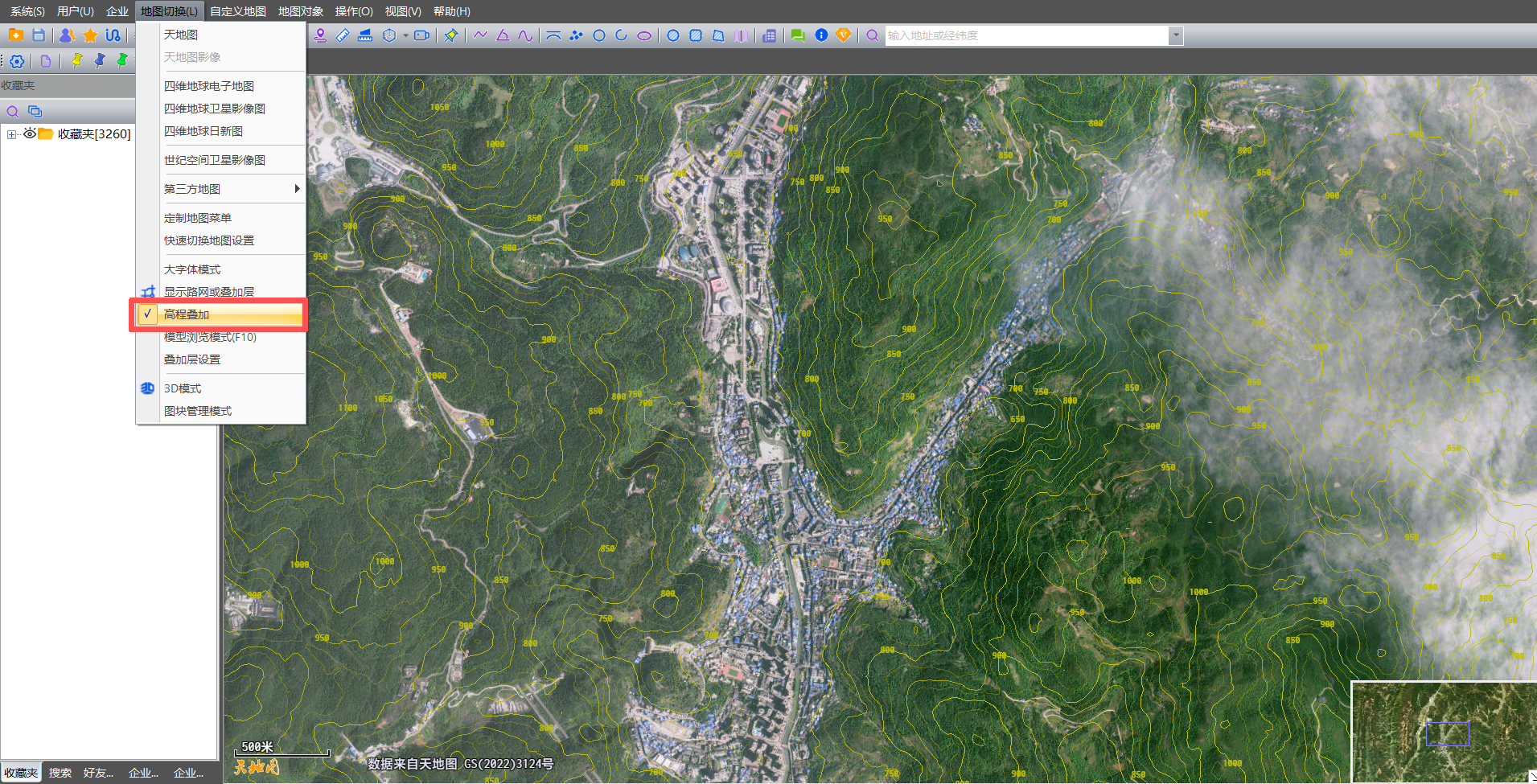Expand the 第三方地图 submenu
Image resolution: width=1537 pixels, height=784 pixels.
click(x=221, y=189)
